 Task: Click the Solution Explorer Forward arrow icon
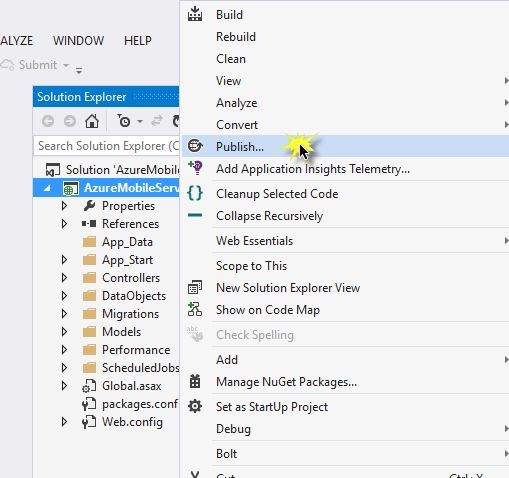click(70, 121)
